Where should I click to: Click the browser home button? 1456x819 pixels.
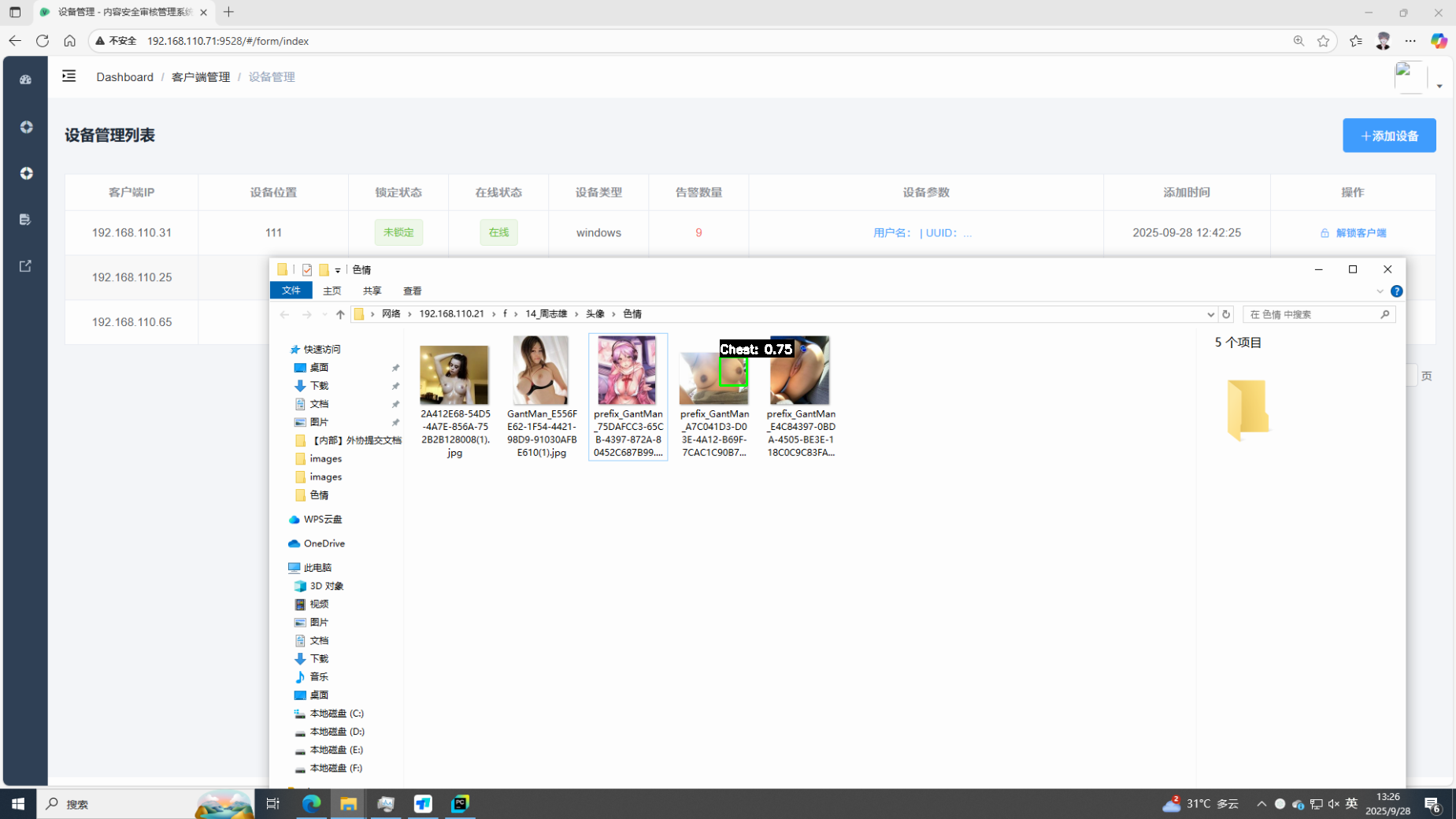(x=70, y=41)
